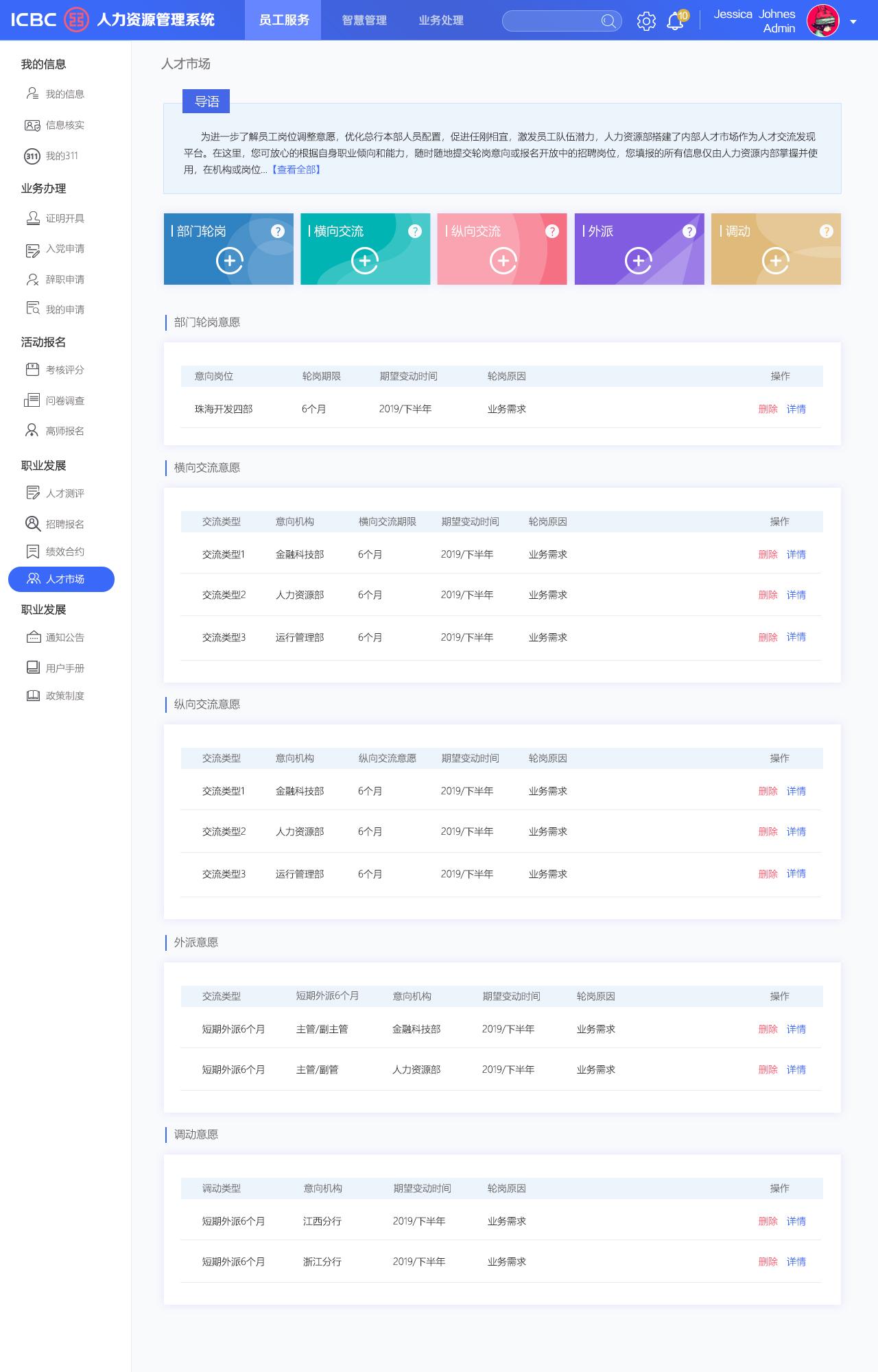
Task: Open 用户手册 sidebar icon
Action: coord(32,667)
